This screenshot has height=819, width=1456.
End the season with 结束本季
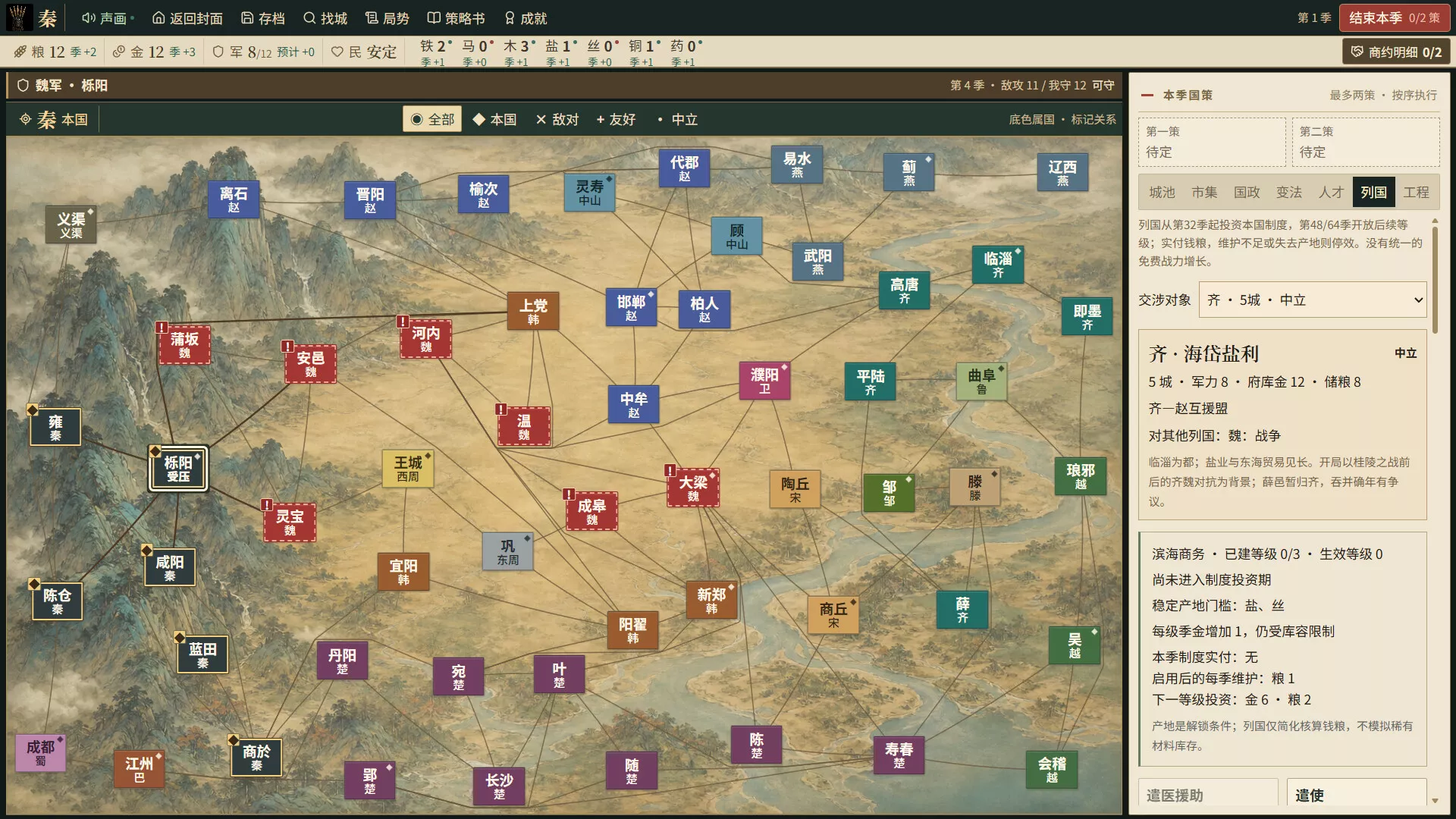1394,18
